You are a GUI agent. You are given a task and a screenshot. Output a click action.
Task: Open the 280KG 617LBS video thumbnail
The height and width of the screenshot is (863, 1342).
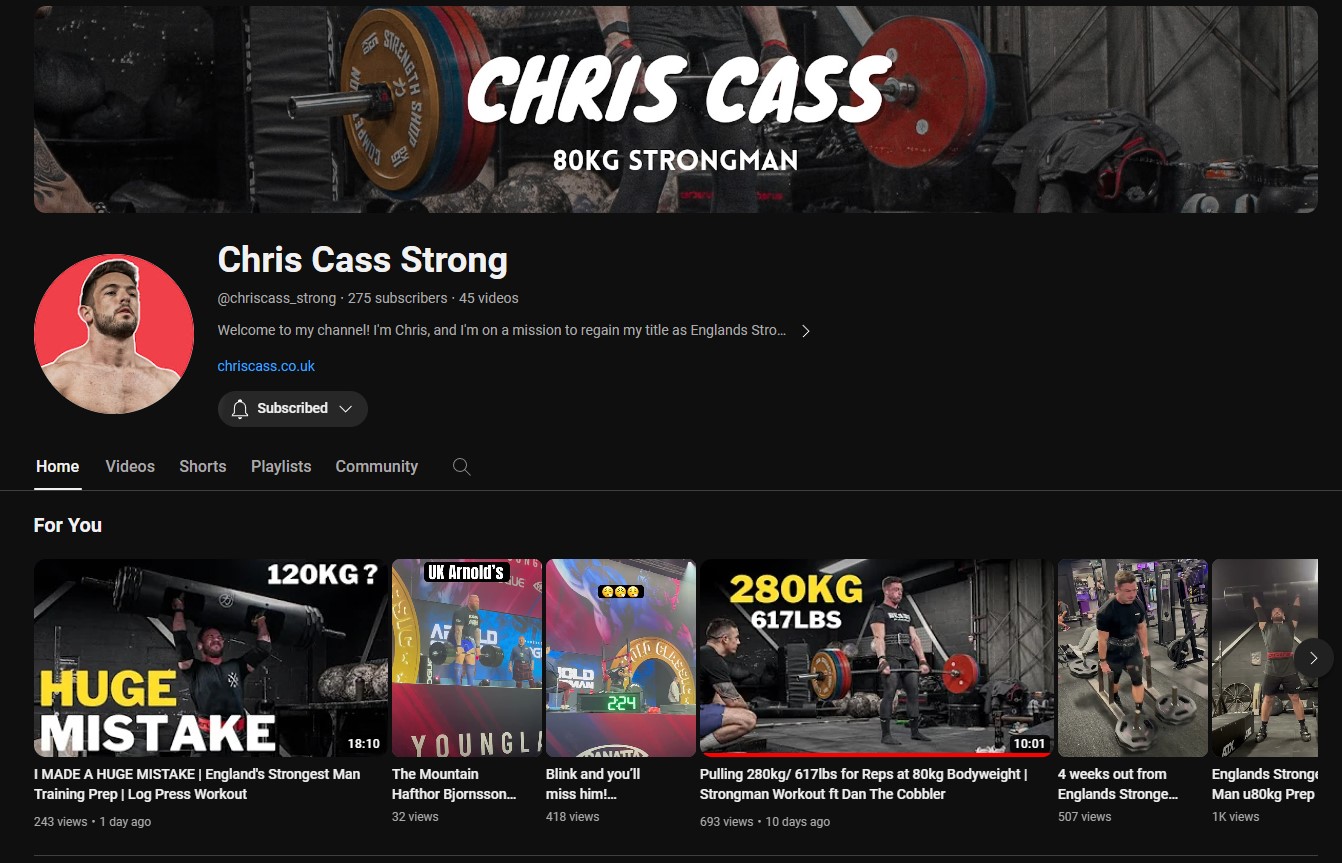(x=877, y=657)
